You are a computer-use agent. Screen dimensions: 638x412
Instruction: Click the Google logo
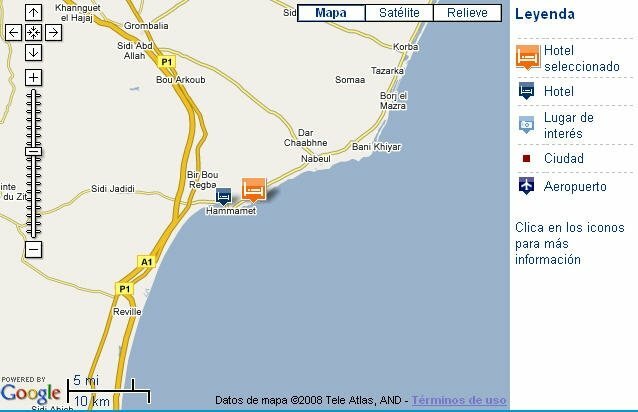(31, 393)
